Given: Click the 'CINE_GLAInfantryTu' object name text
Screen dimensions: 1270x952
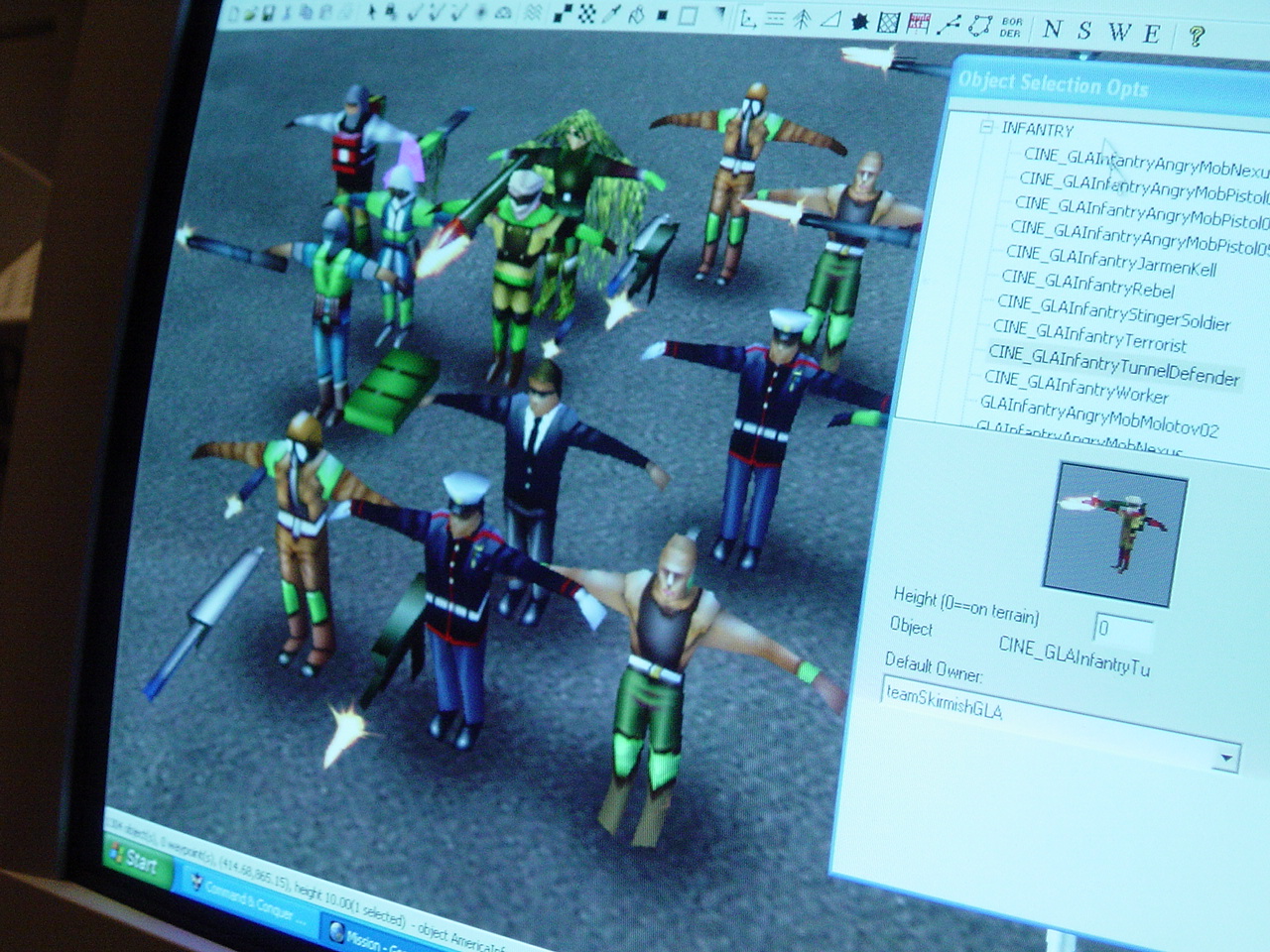Looking at the screenshot, I should (x=1075, y=658).
